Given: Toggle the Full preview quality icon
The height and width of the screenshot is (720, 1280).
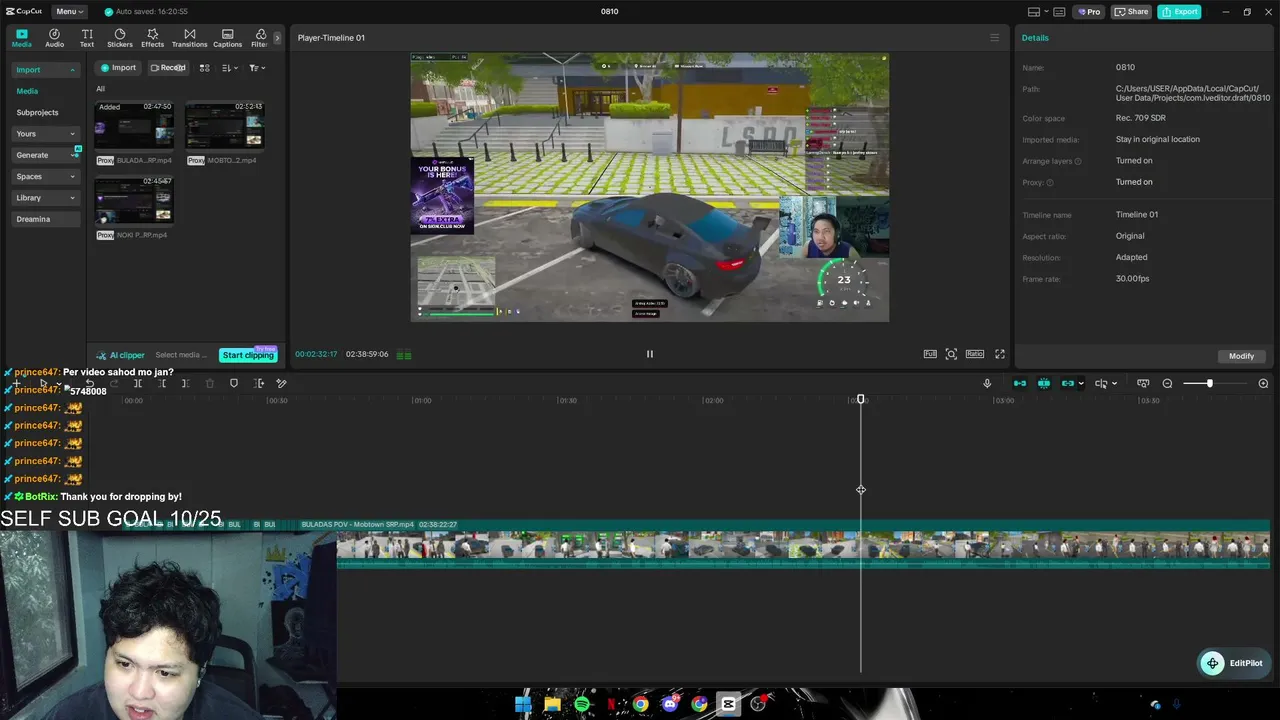Looking at the screenshot, I should click(930, 354).
